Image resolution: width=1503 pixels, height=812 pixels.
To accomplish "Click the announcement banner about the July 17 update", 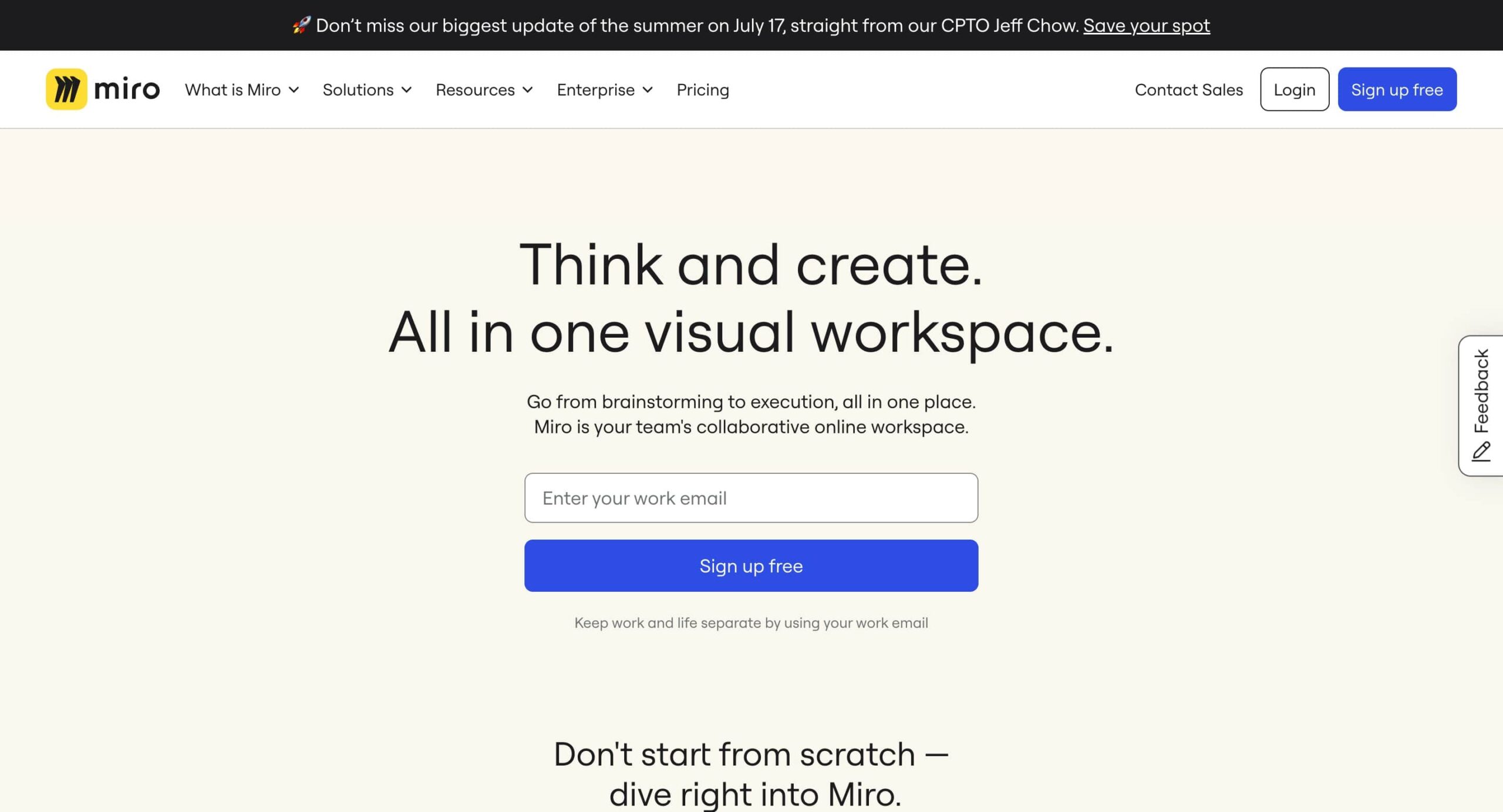I will (x=751, y=25).
